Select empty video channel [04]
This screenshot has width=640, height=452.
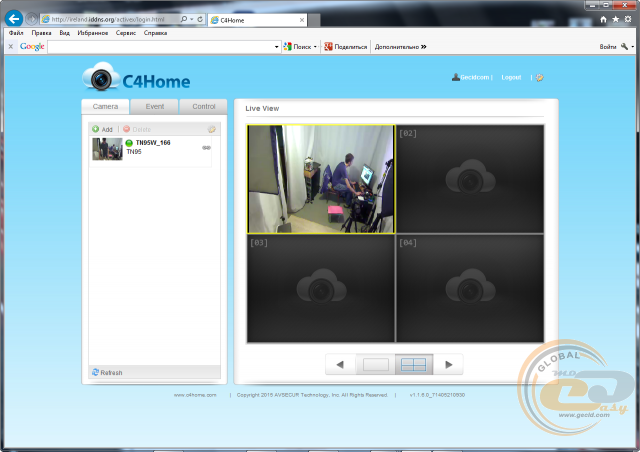click(470, 288)
